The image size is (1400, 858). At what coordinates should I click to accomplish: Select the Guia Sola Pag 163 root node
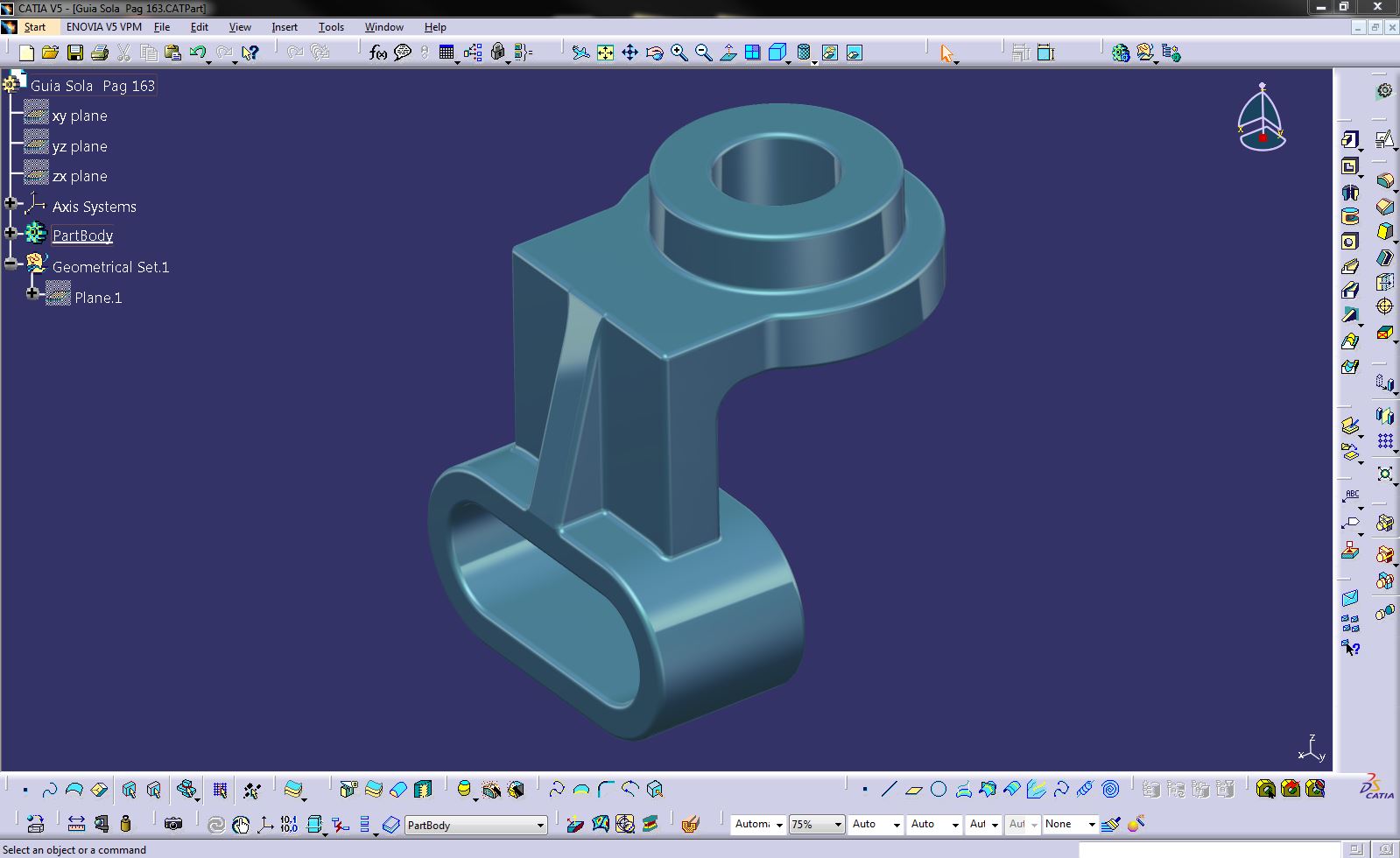click(93, 86)
